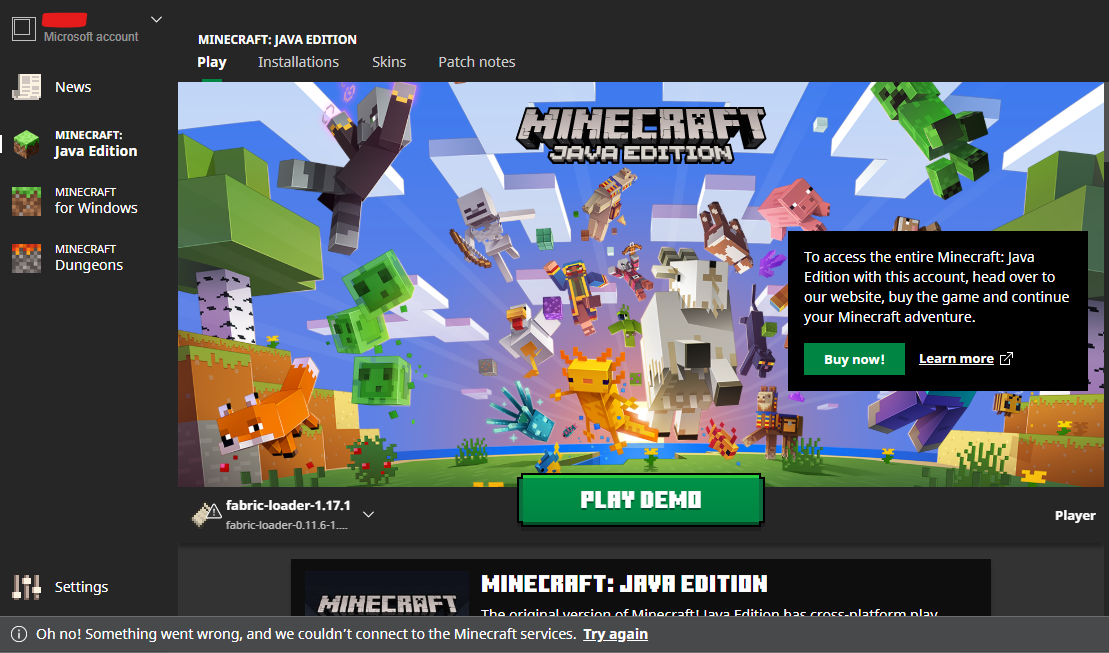The image size is (1109, 653).
Task: Click the Minecraft for Windows dirt block icon
Action: pos(26,201)
